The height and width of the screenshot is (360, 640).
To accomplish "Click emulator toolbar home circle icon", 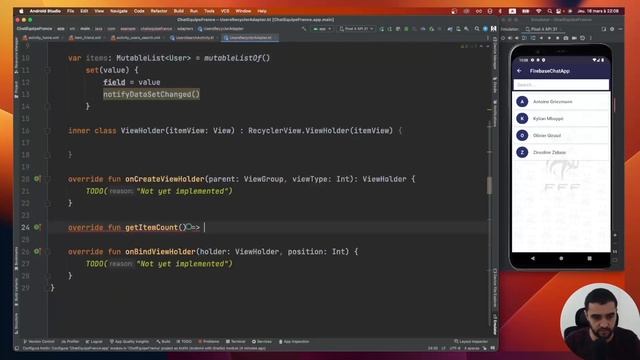I will pyautogui.click(x=549, y=38).
